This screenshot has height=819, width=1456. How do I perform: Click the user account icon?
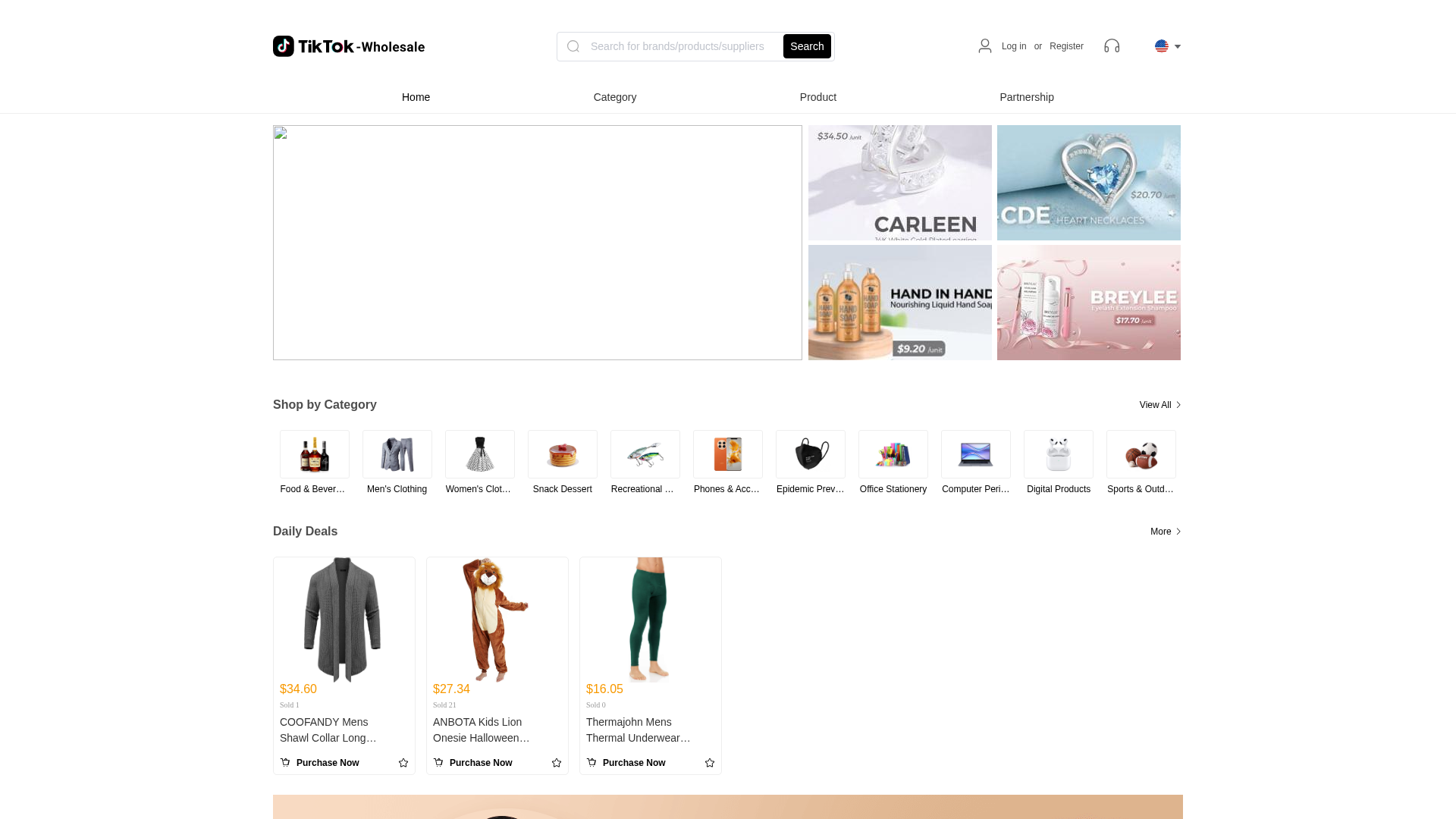pos(984,46)
